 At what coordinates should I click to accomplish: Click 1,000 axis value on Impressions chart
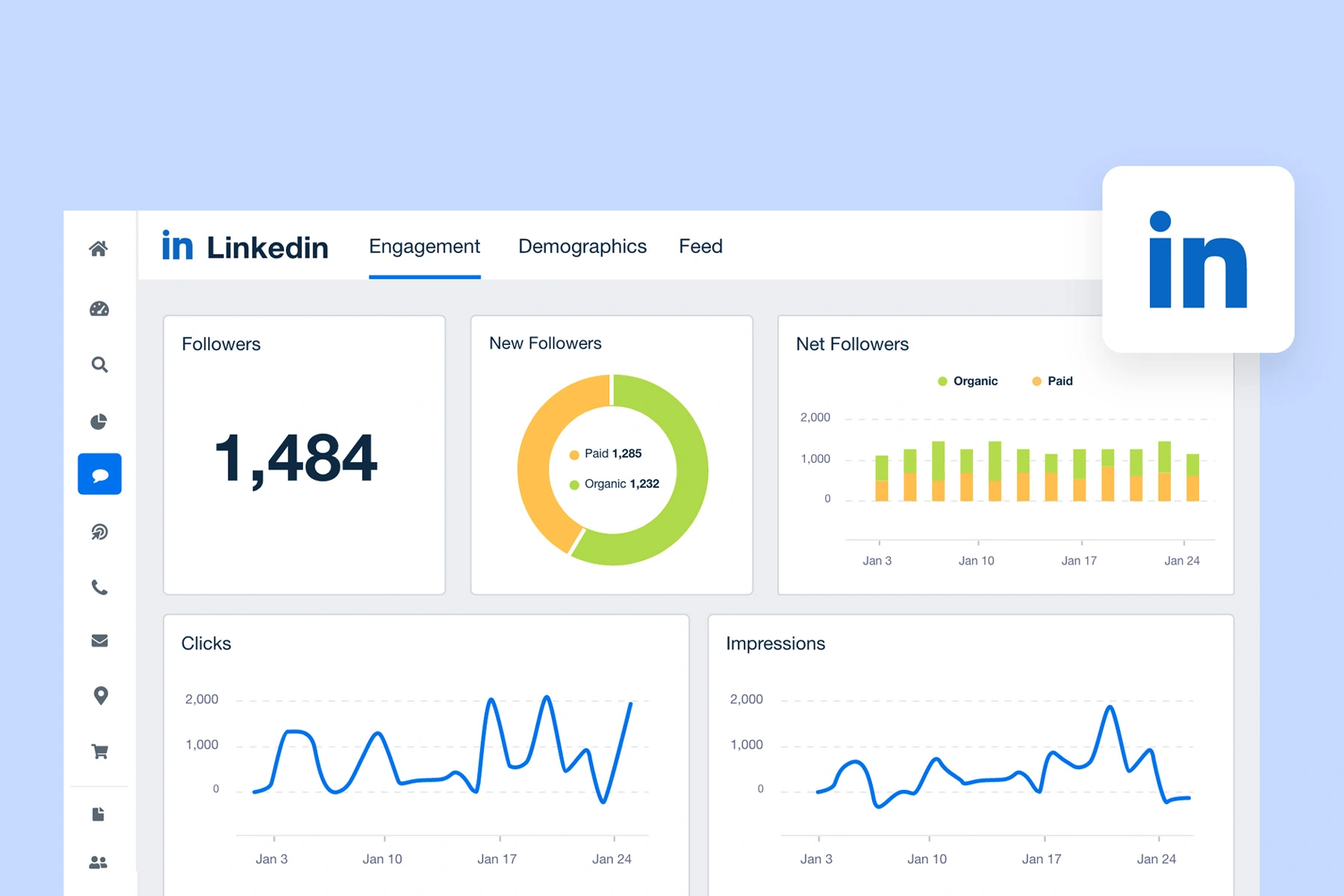747,744
